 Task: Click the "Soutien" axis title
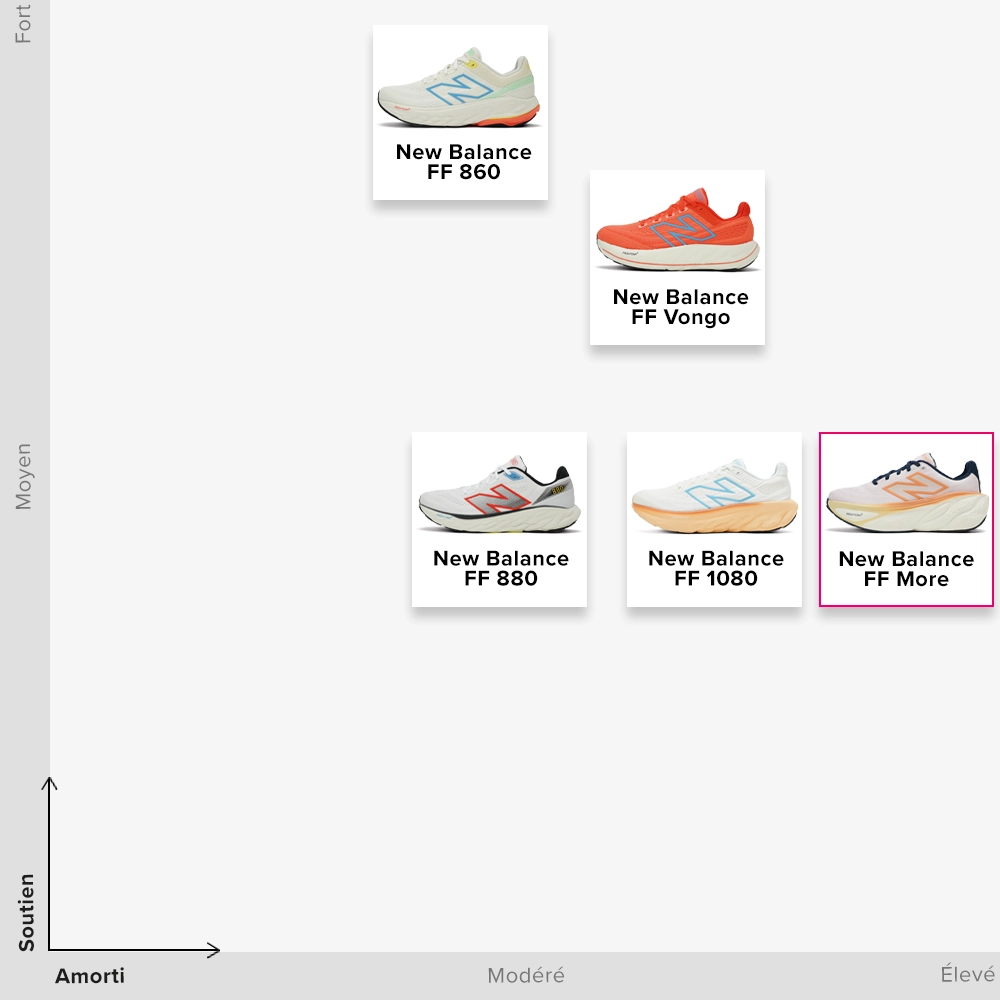[x=27, y=912]
